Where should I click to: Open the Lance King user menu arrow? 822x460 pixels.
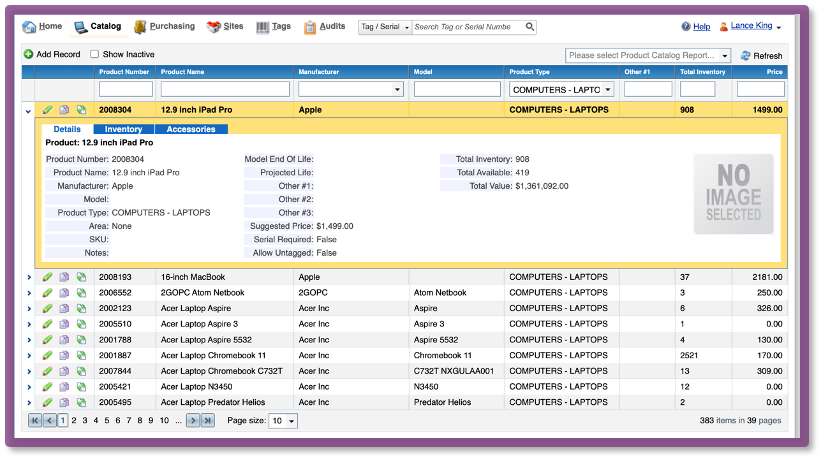pyautogui.click(x=779, y=27)
